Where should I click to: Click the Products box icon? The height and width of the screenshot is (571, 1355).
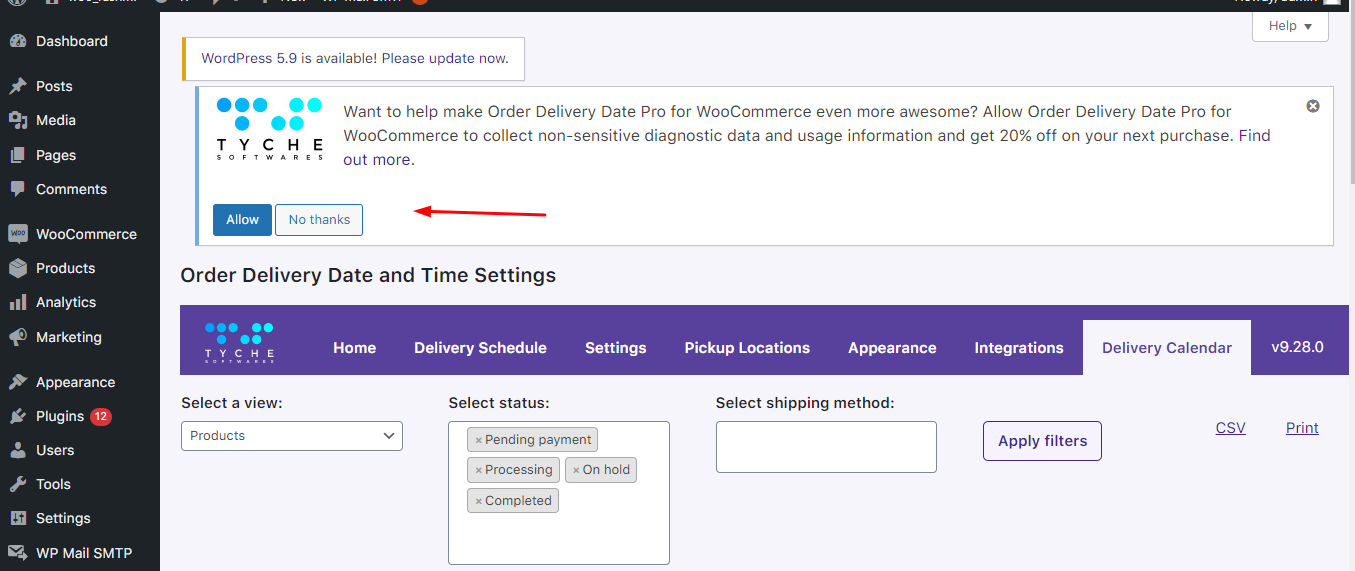[18, 268]
